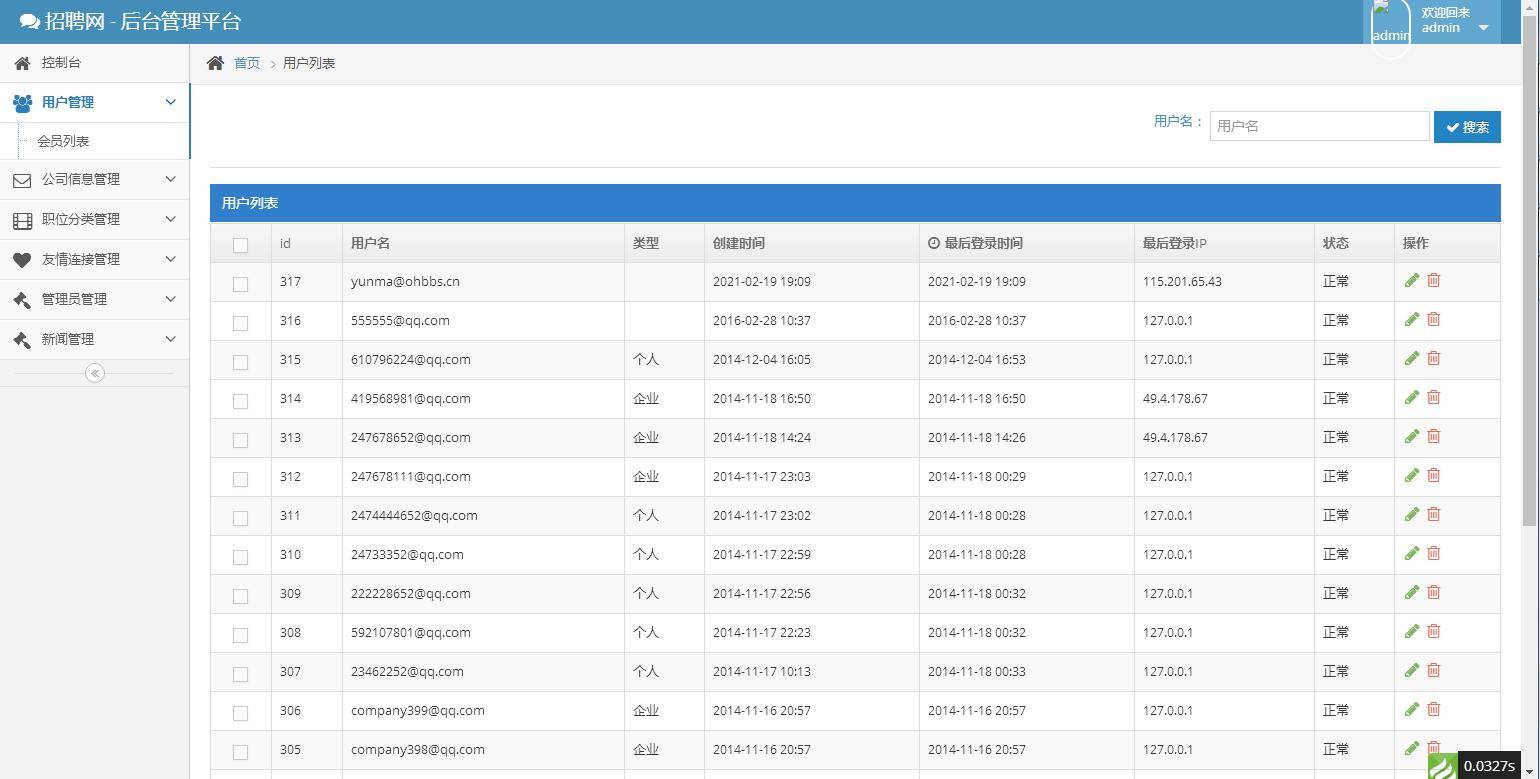Select the 控制台 dashboard icon in sidebar
The image size is (1540, 779).
[x=22, y=62]
